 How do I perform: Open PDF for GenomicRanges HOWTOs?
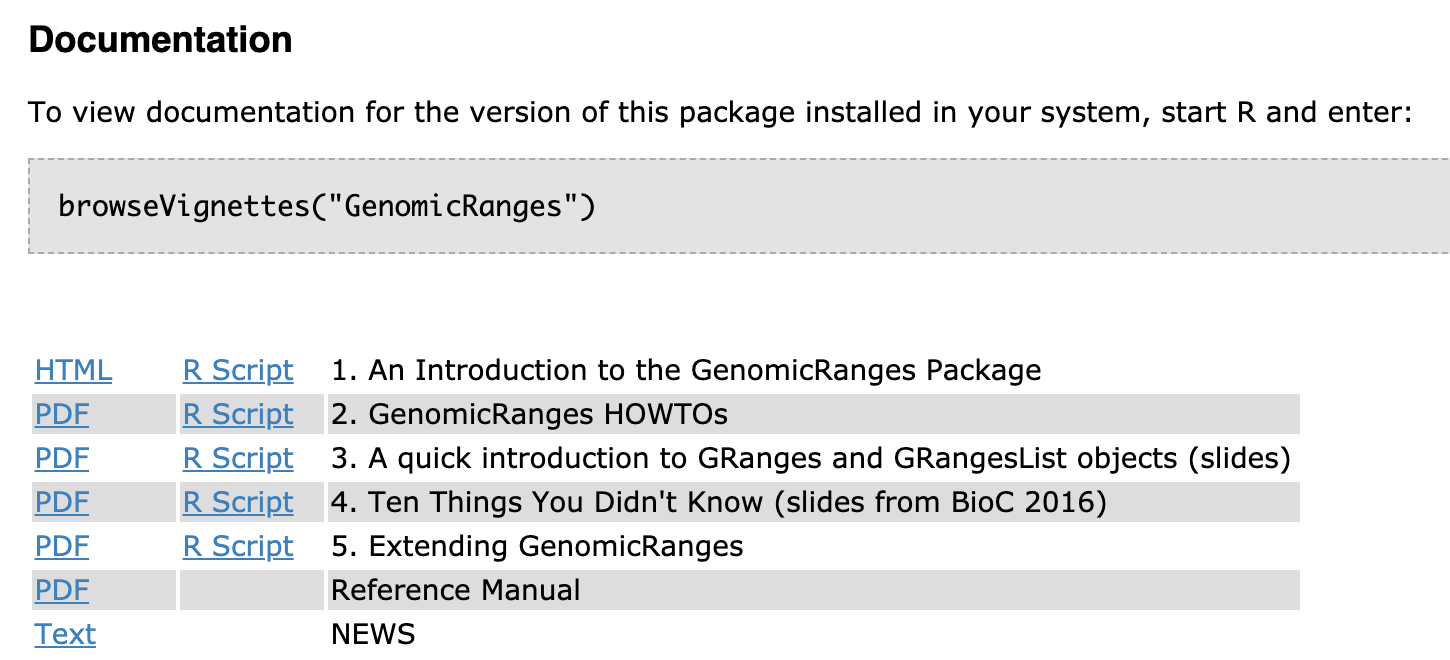point(62,415)
